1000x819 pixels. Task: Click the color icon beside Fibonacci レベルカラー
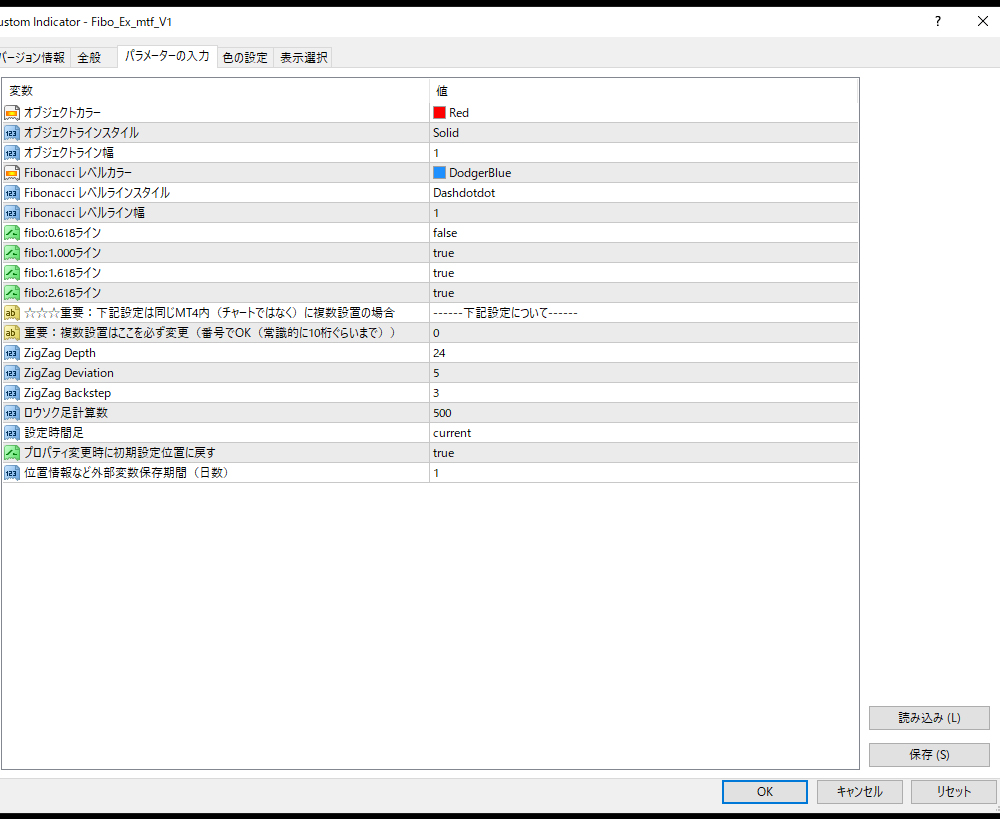pyautogui.click(x=12, y=173)
